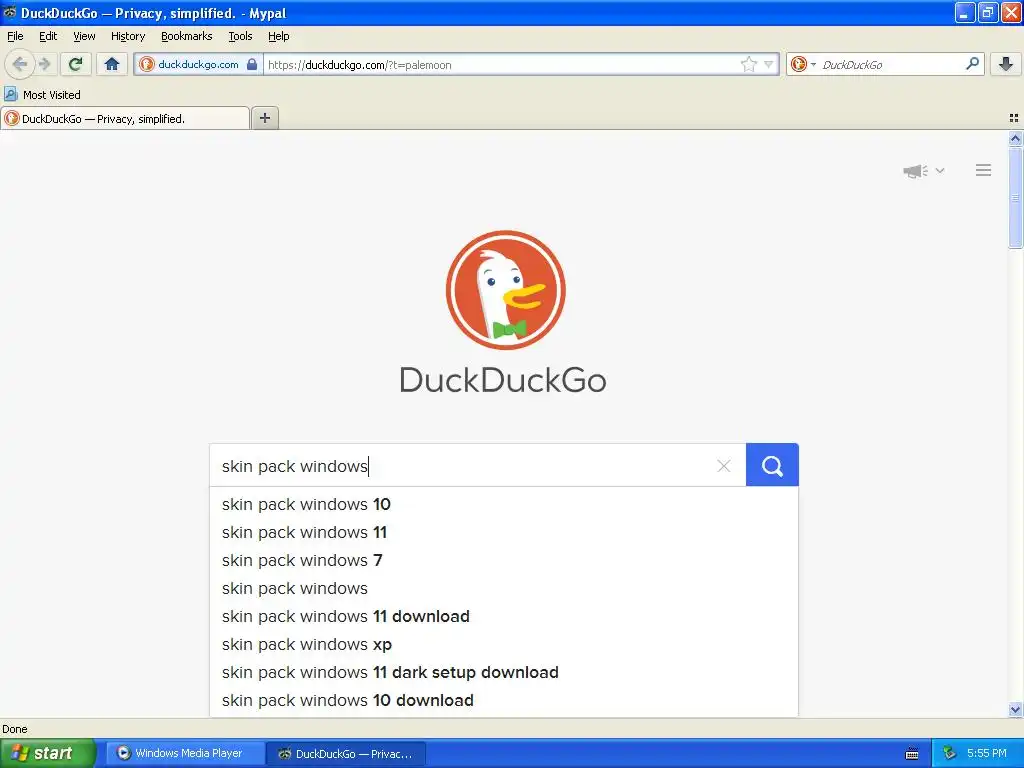The height and width of the screenshot is (768, 1024).
Task: Open the Edit menu
Action: point(48,36)
